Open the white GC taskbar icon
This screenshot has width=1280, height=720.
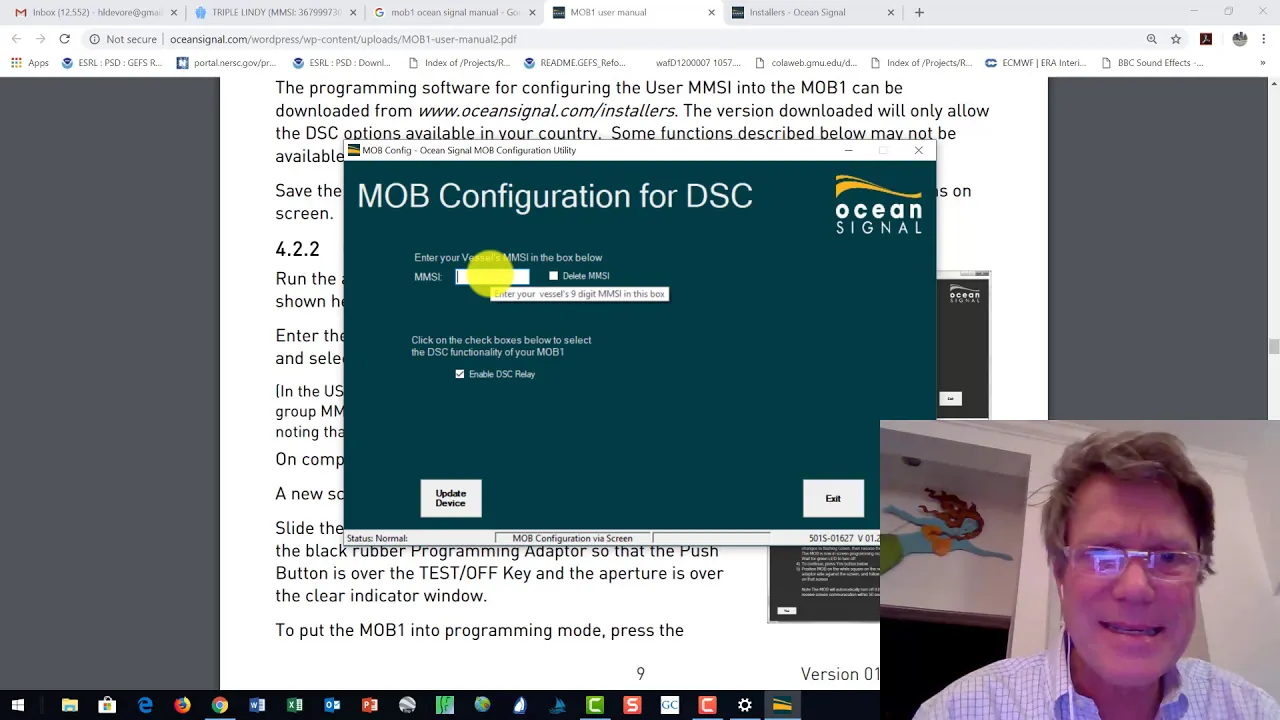[669, 705]
